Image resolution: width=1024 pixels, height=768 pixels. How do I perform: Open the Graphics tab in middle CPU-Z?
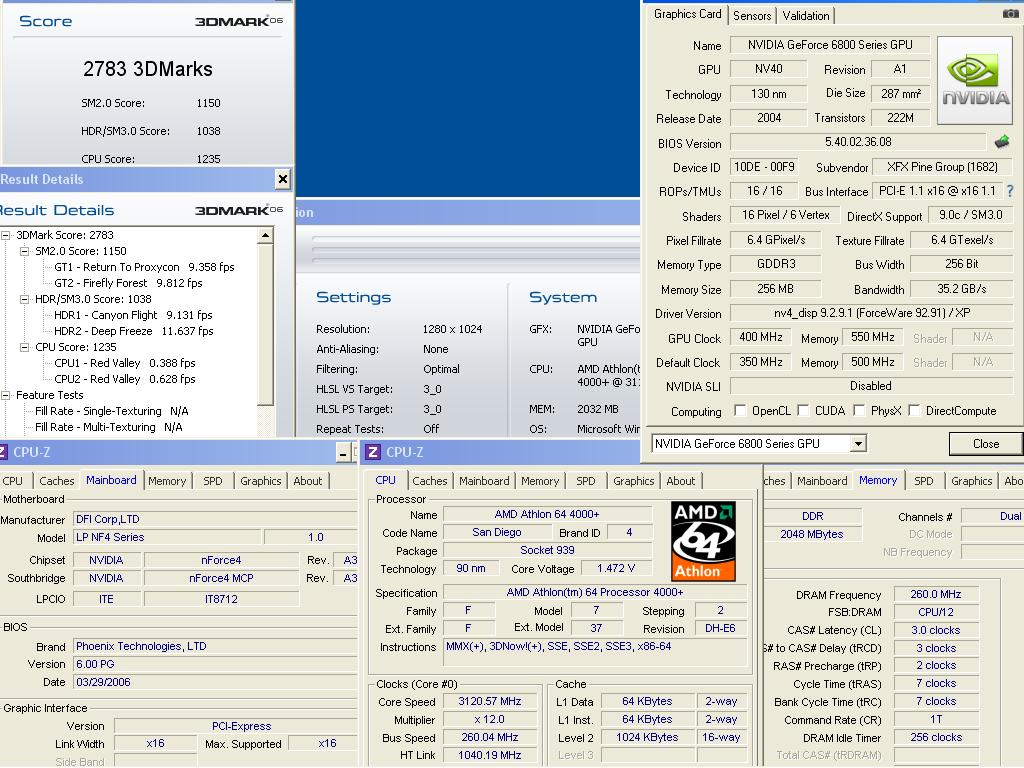tap(633, 481)
